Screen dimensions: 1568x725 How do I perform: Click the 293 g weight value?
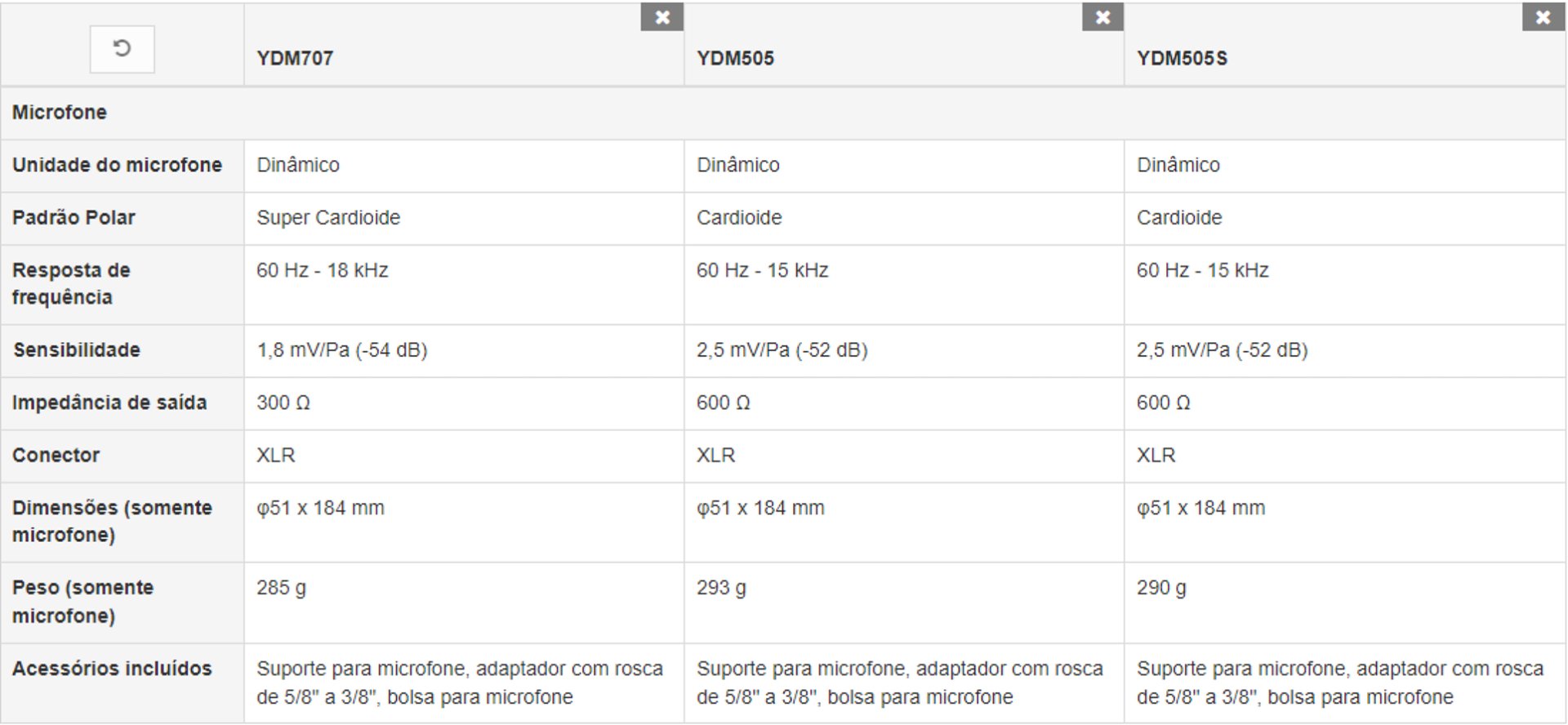pyautogui.click(x=721, y=588)
